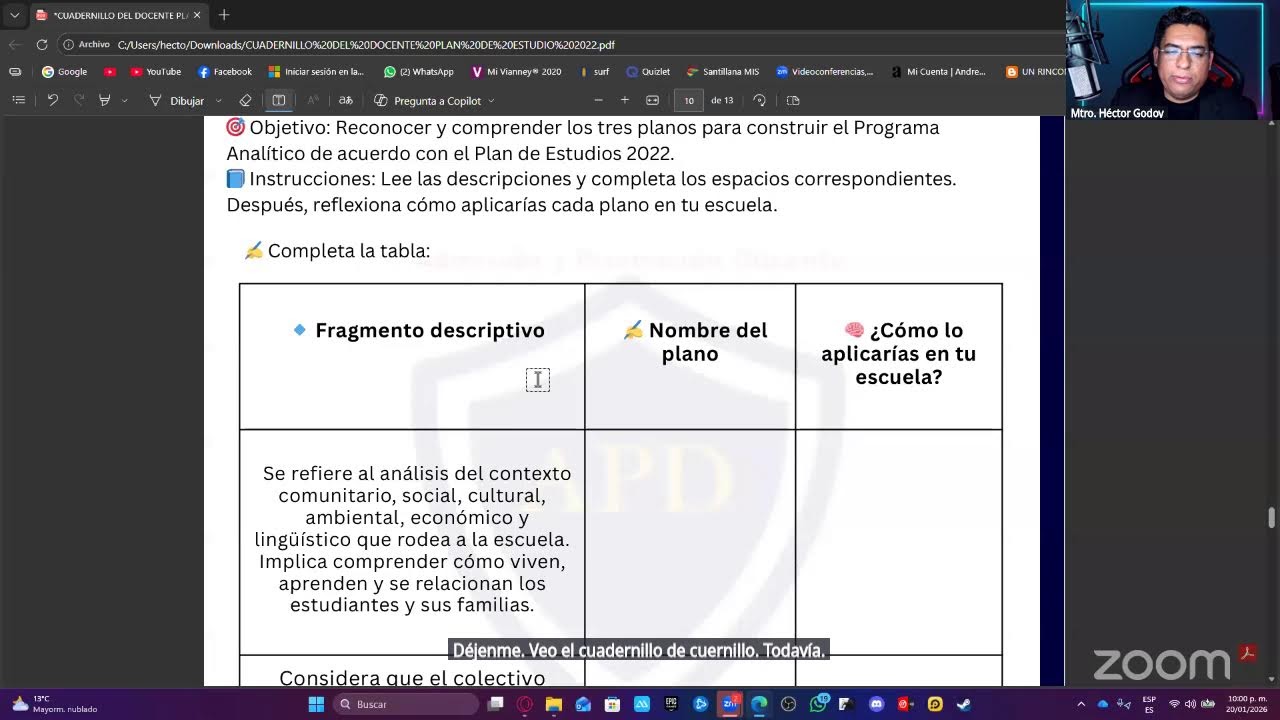Open Quizlet bookmark
This screenshot has width=1280, height=720.
coord(648,72)
